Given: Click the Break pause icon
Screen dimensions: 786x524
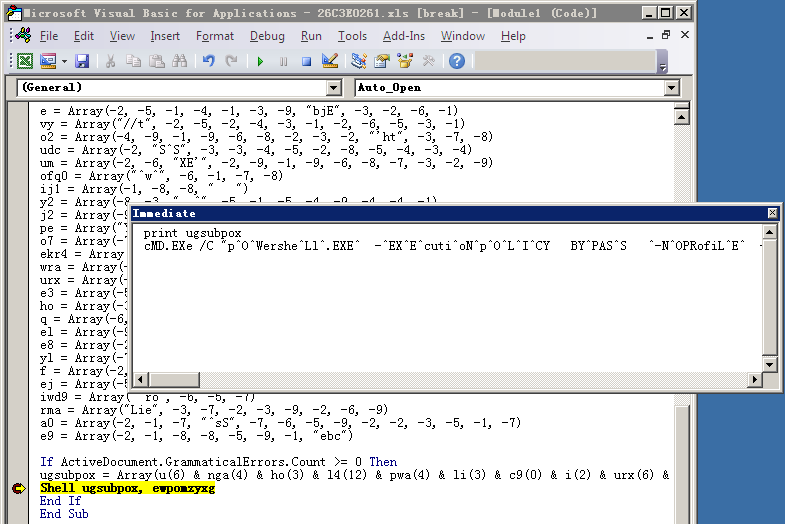Looking at the screenshot, I should (x=283, y=61).
